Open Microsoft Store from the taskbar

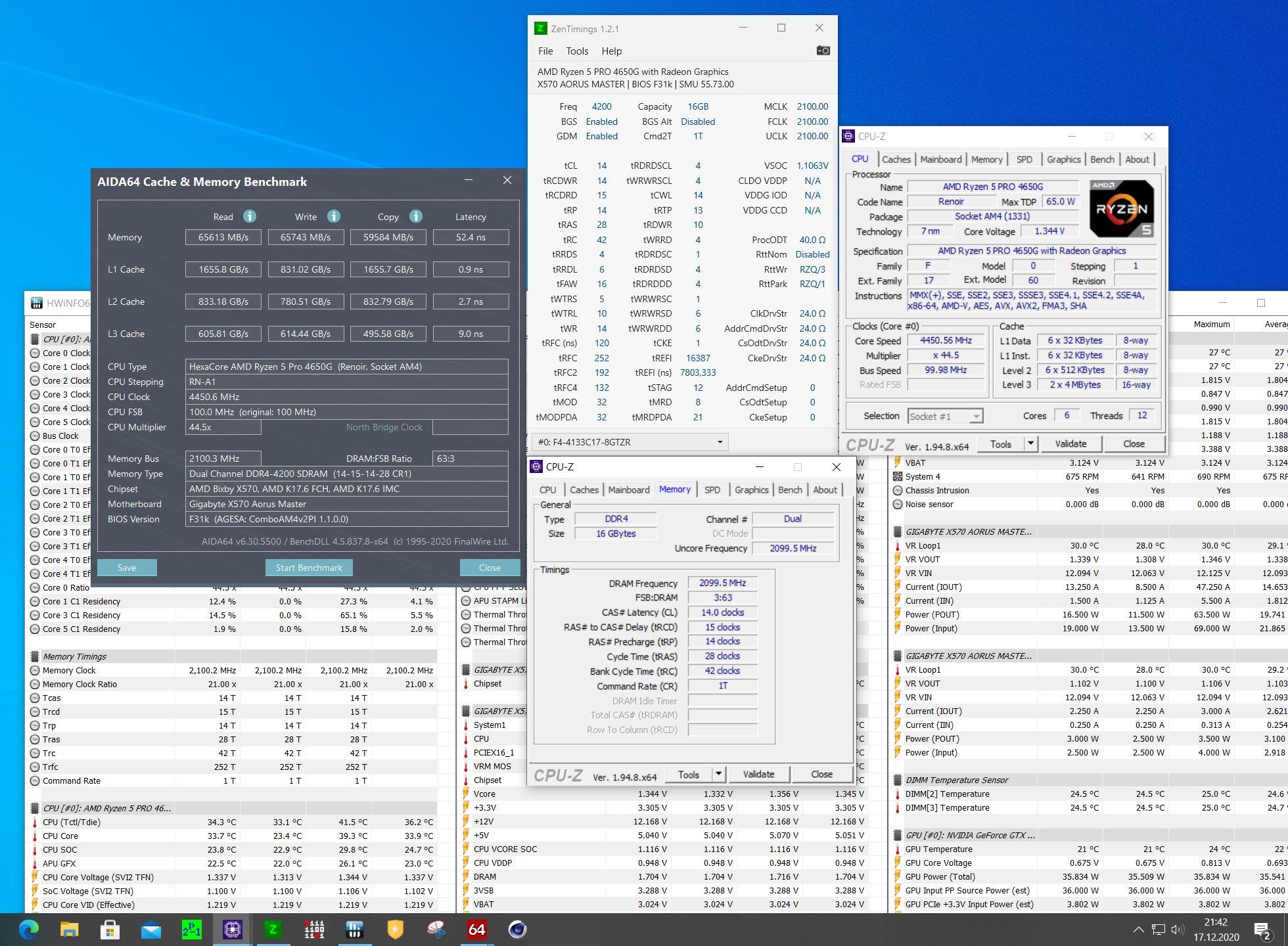[x=110, y=929]
